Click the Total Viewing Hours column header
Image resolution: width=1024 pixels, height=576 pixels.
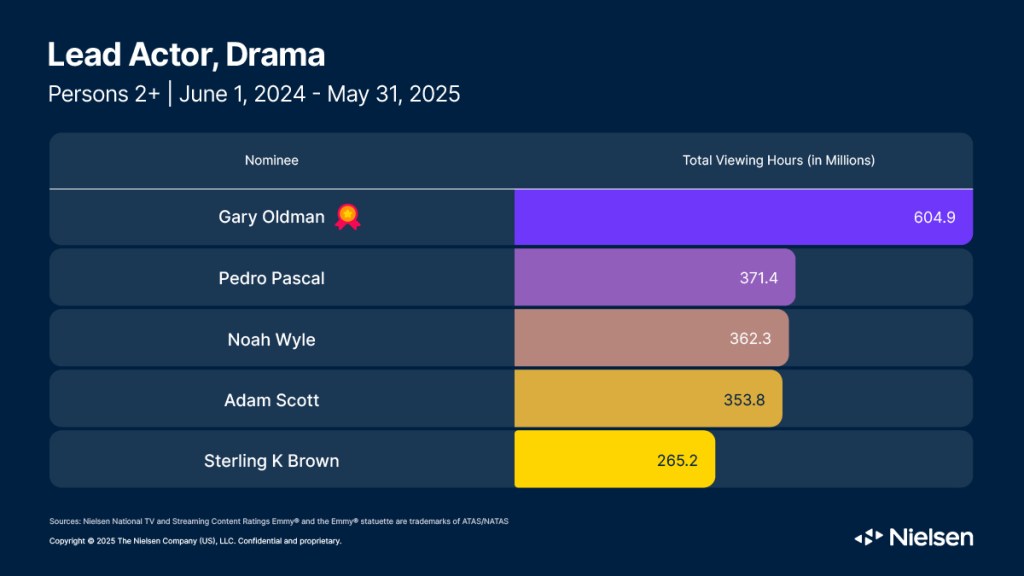click(778, 160)
